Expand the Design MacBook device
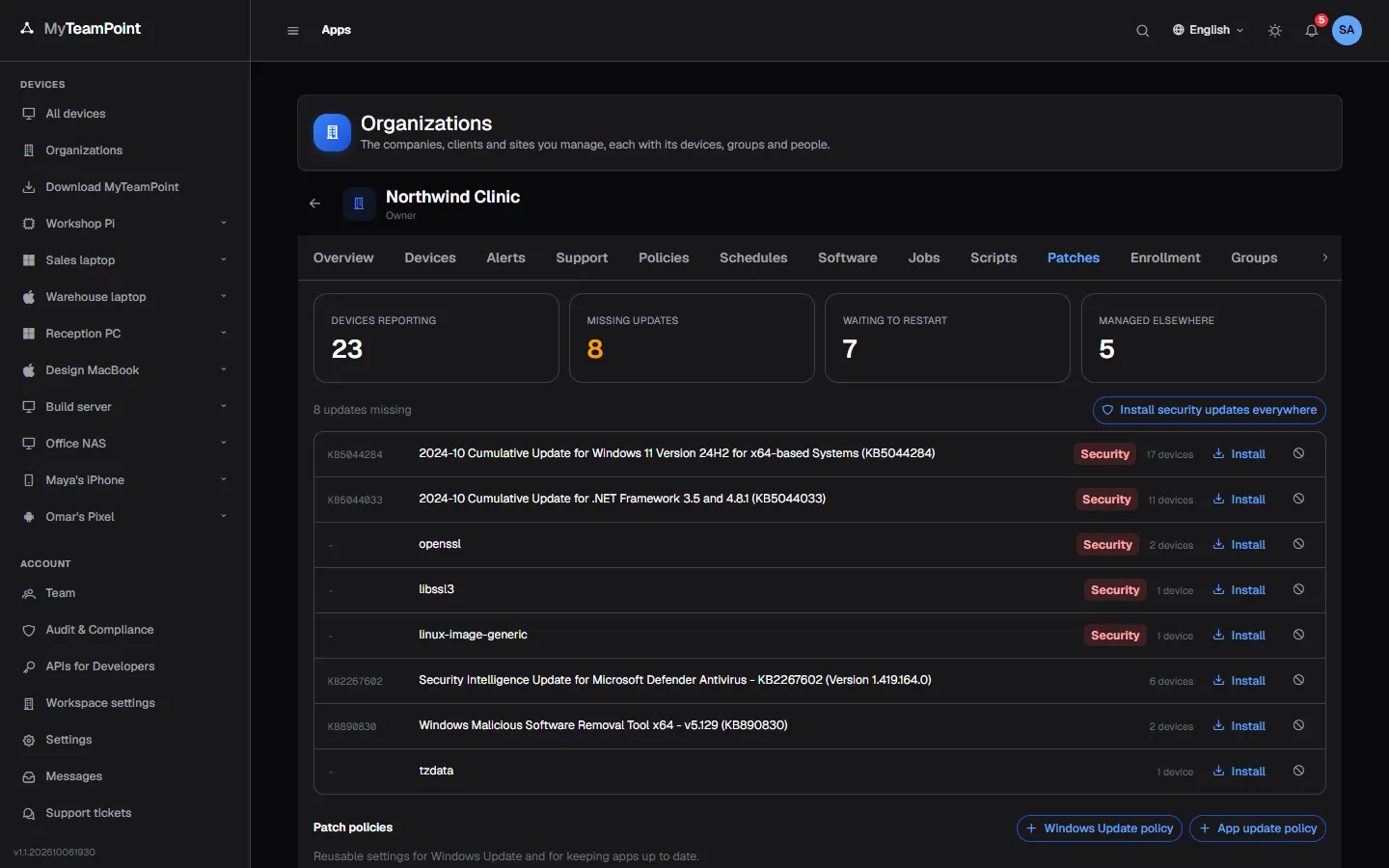The height and width of the screenshot is (868, 1389). point(224,369)
